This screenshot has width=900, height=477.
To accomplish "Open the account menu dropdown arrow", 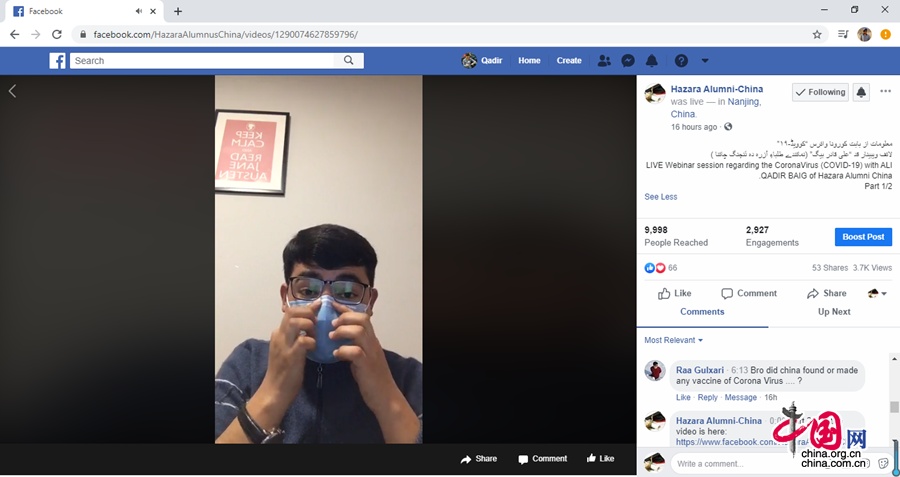I will point(705,61).
